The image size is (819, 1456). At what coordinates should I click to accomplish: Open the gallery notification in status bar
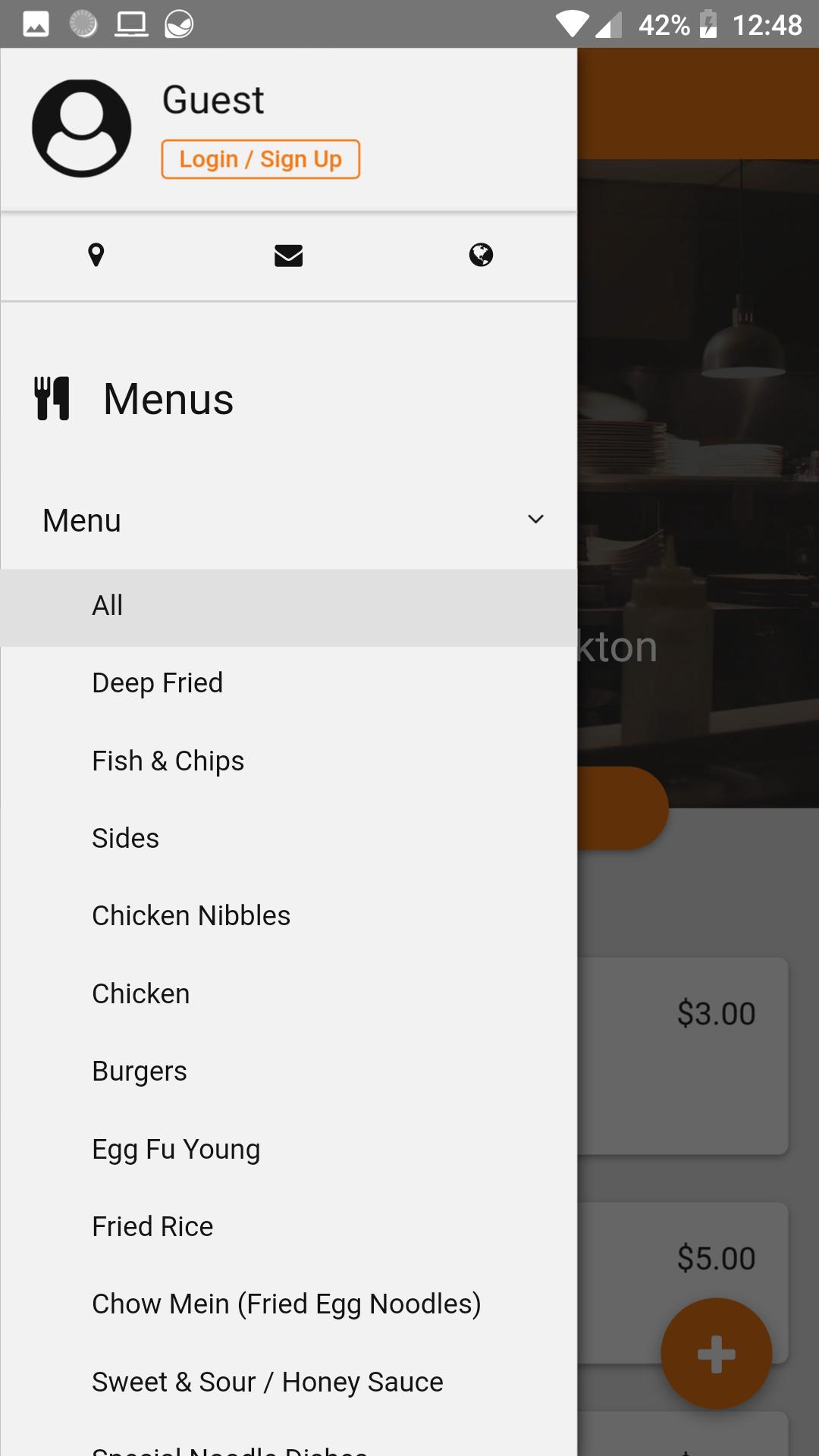click(x=36, y=24)
